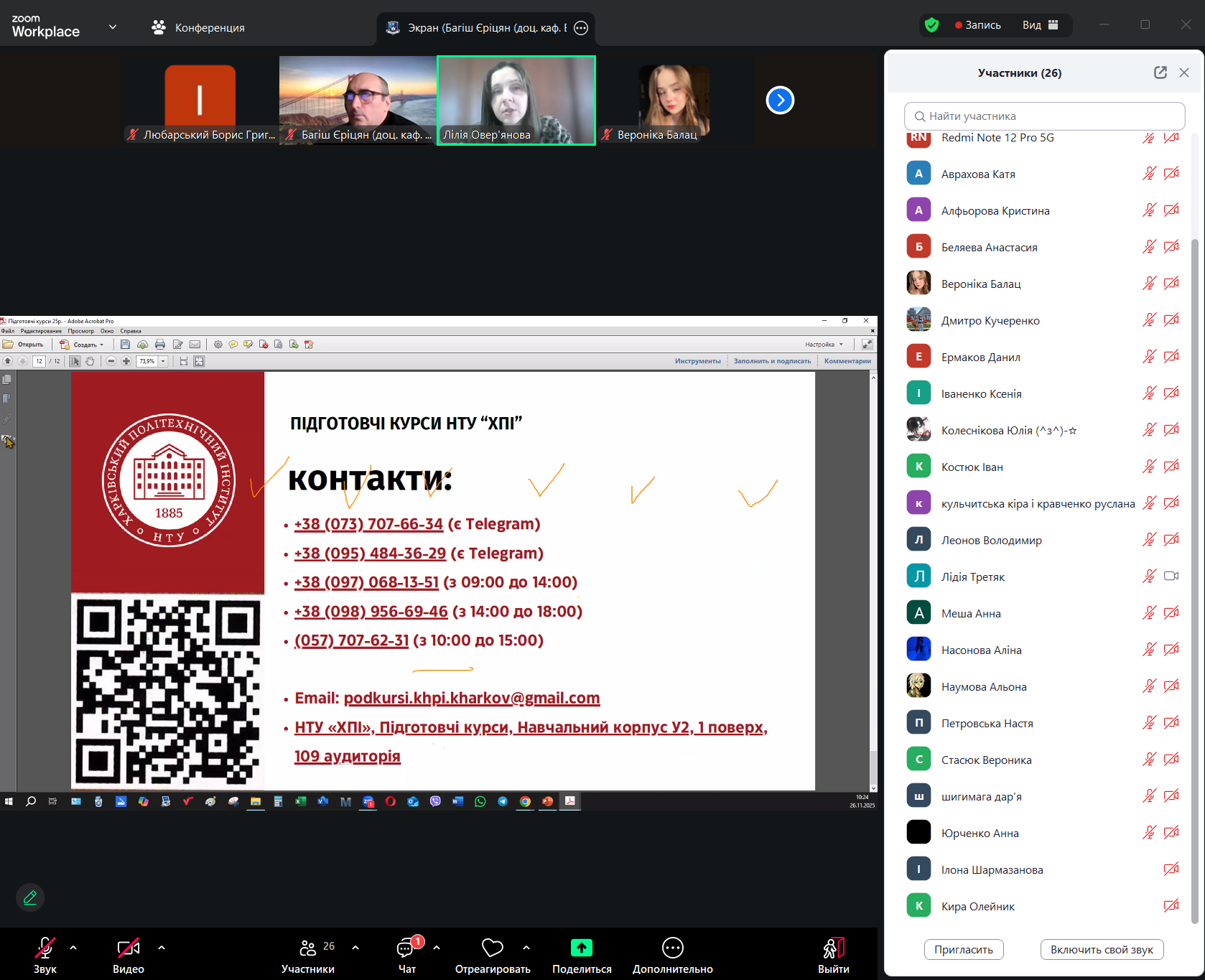Open the Zoom annotation pencil tool
The image size is (1205, 980).
click(x=30, y=897)
